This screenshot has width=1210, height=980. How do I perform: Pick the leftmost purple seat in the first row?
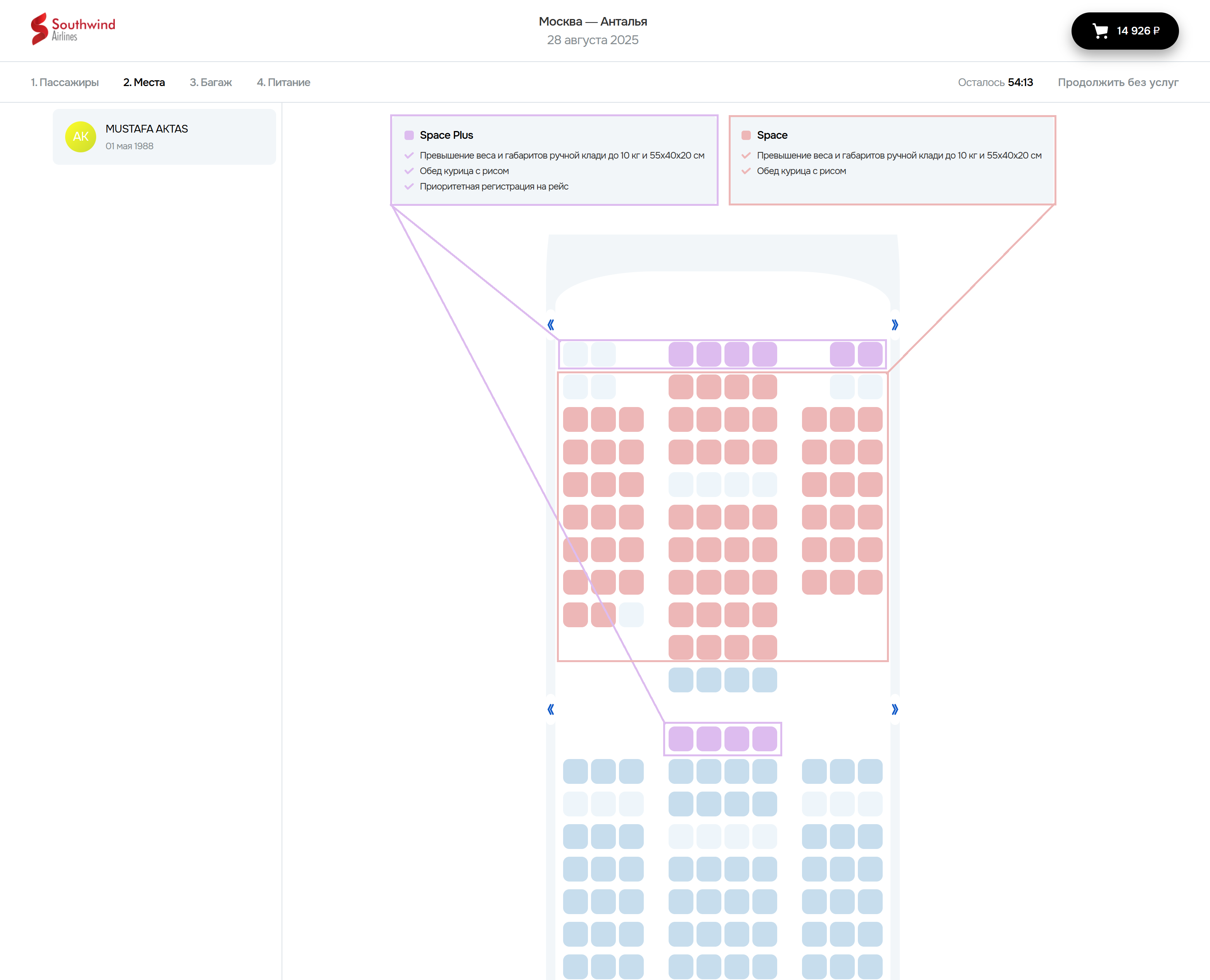pos(680,355)
